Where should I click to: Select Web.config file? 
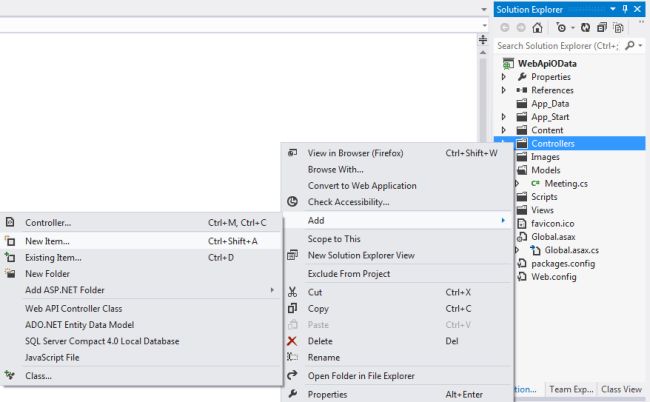click(553, 277)
